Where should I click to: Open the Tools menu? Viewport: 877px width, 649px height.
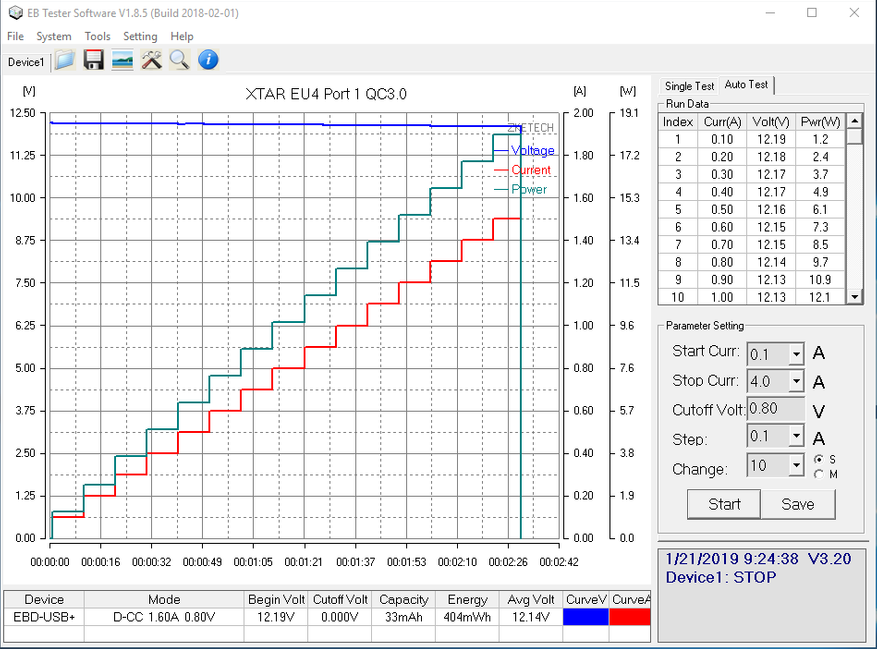click(97, 36)
